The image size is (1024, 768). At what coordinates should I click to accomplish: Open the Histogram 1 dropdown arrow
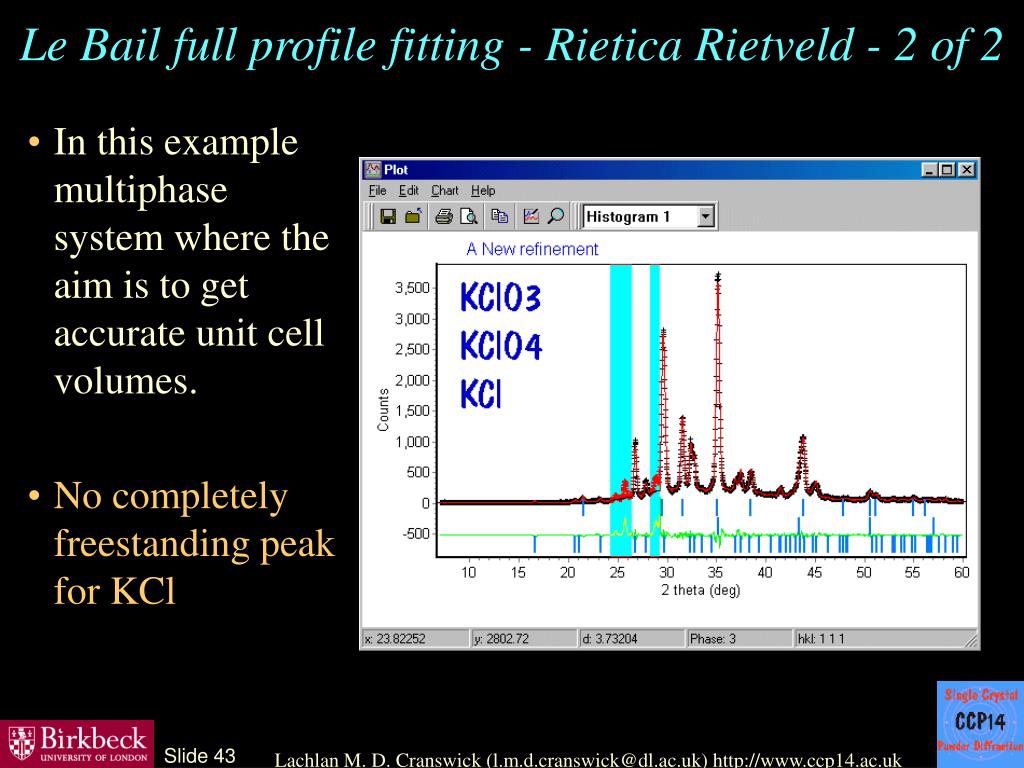click(x=705, y=217)
